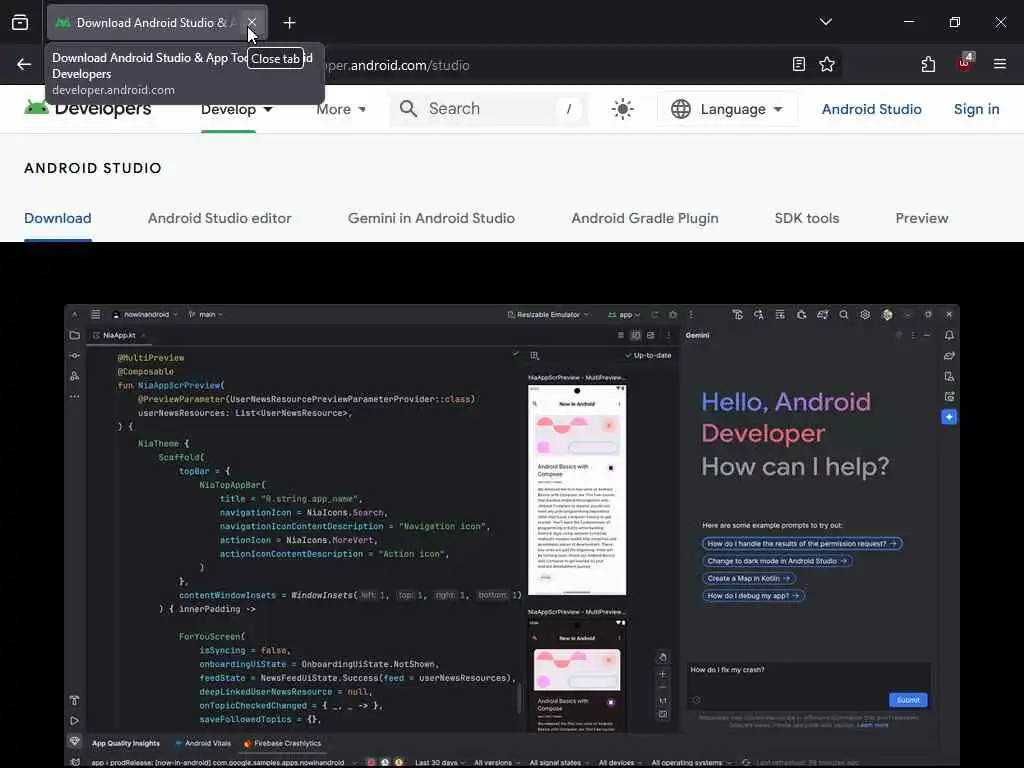1024x768 pixels.
Task: Open the Last 30 days filter dropdown
Action: (x=440, y=762)
